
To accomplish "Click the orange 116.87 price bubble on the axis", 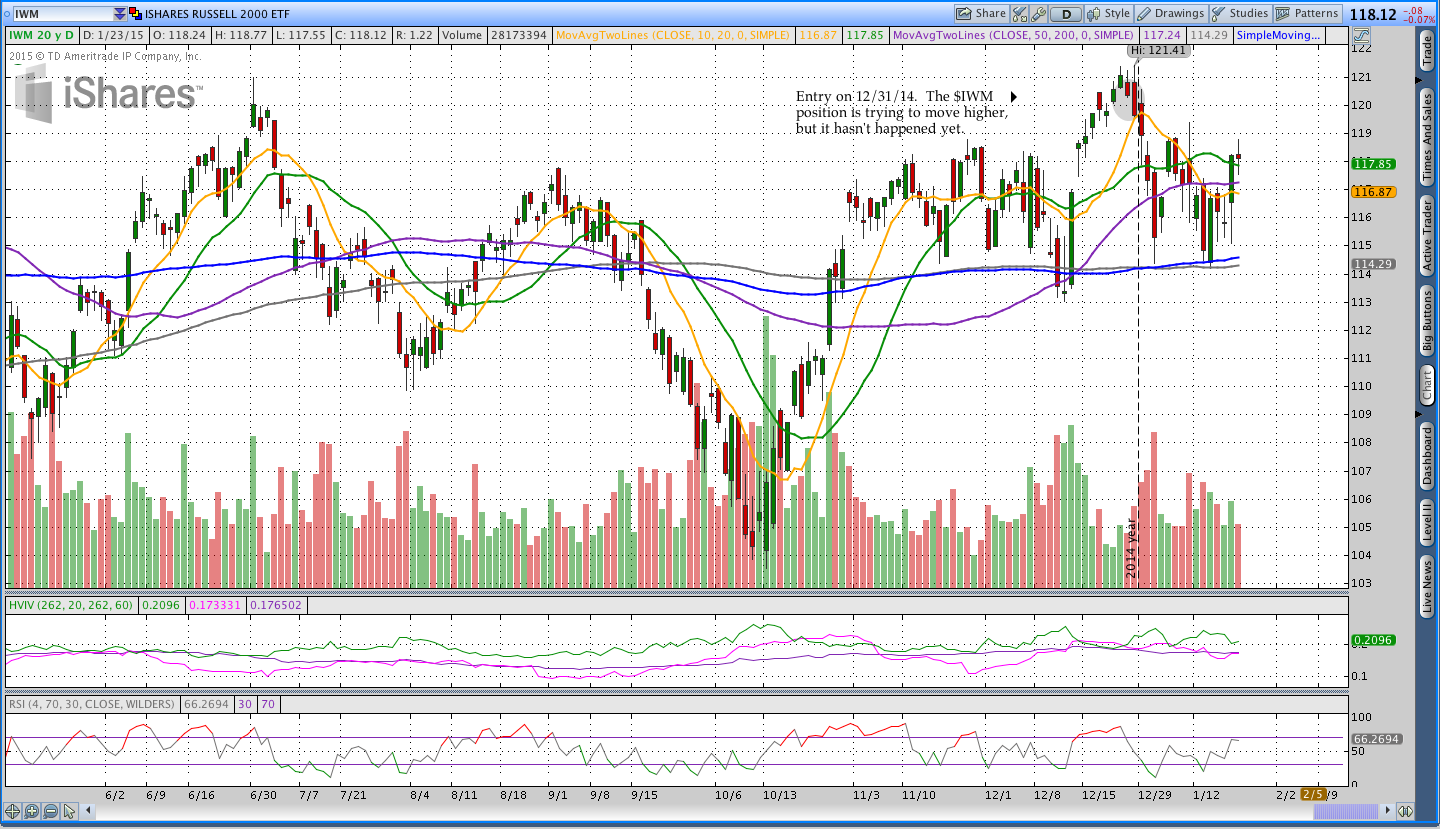I will [x=1372, y=192].
